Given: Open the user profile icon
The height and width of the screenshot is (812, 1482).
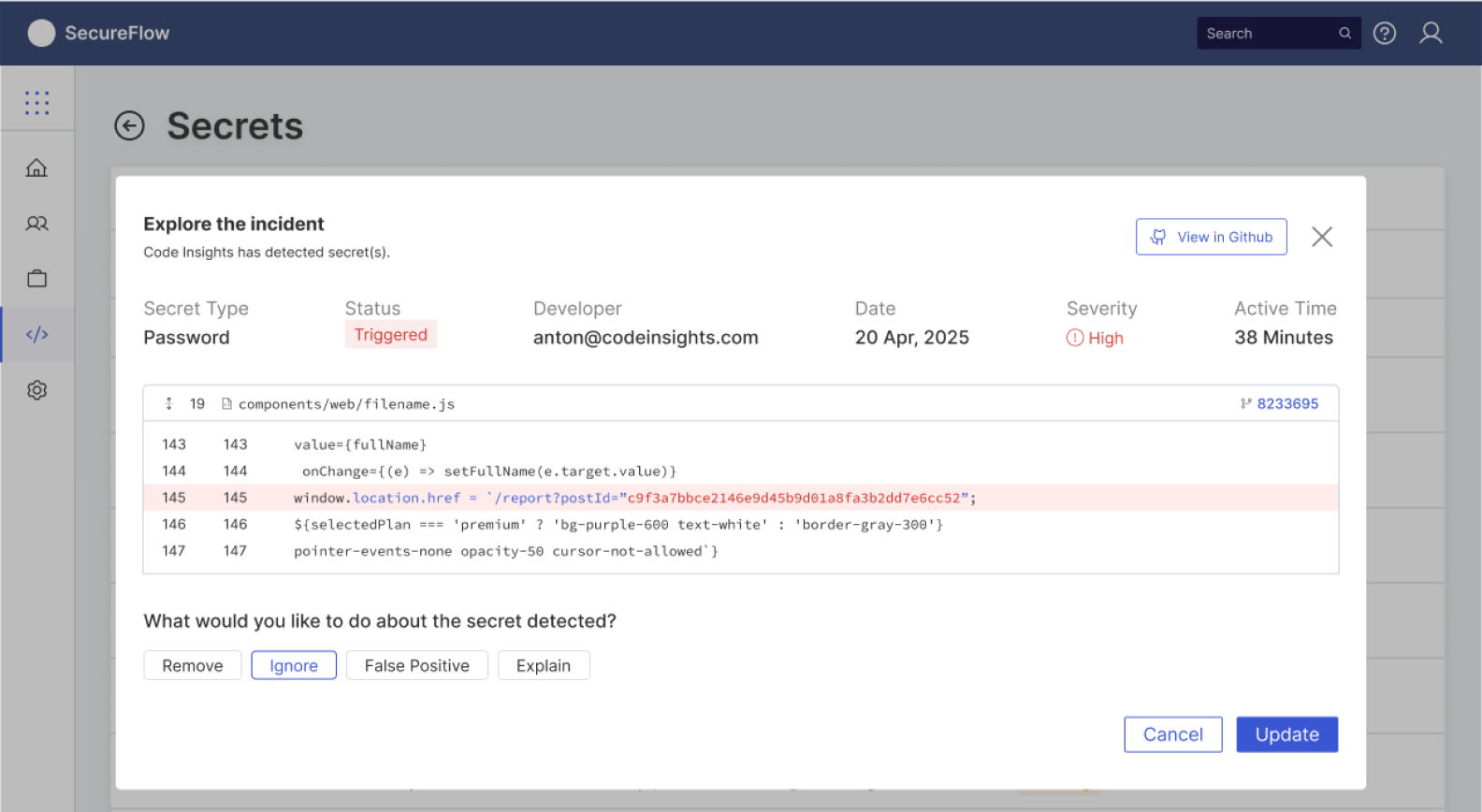Looking at the screenshot, I should click(1430, 34).
